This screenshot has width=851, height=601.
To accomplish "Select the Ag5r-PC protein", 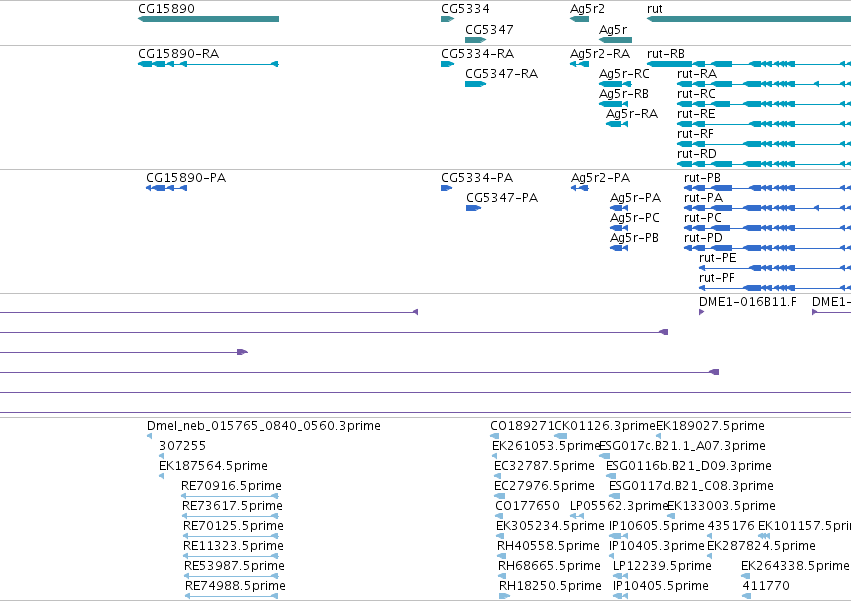I will click(x=619, y=229).
